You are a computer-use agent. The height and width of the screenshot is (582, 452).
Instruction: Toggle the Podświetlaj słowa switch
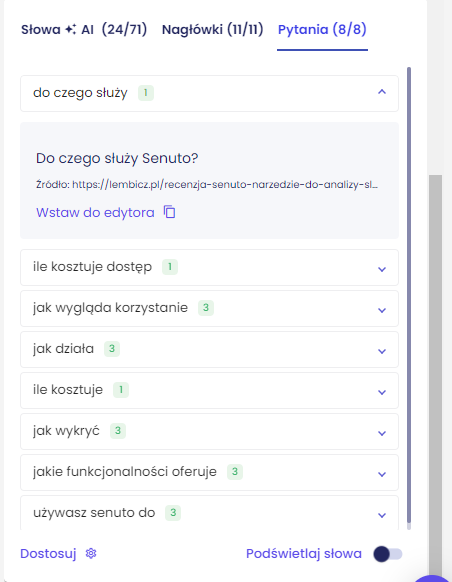click(x=388, y=554)
